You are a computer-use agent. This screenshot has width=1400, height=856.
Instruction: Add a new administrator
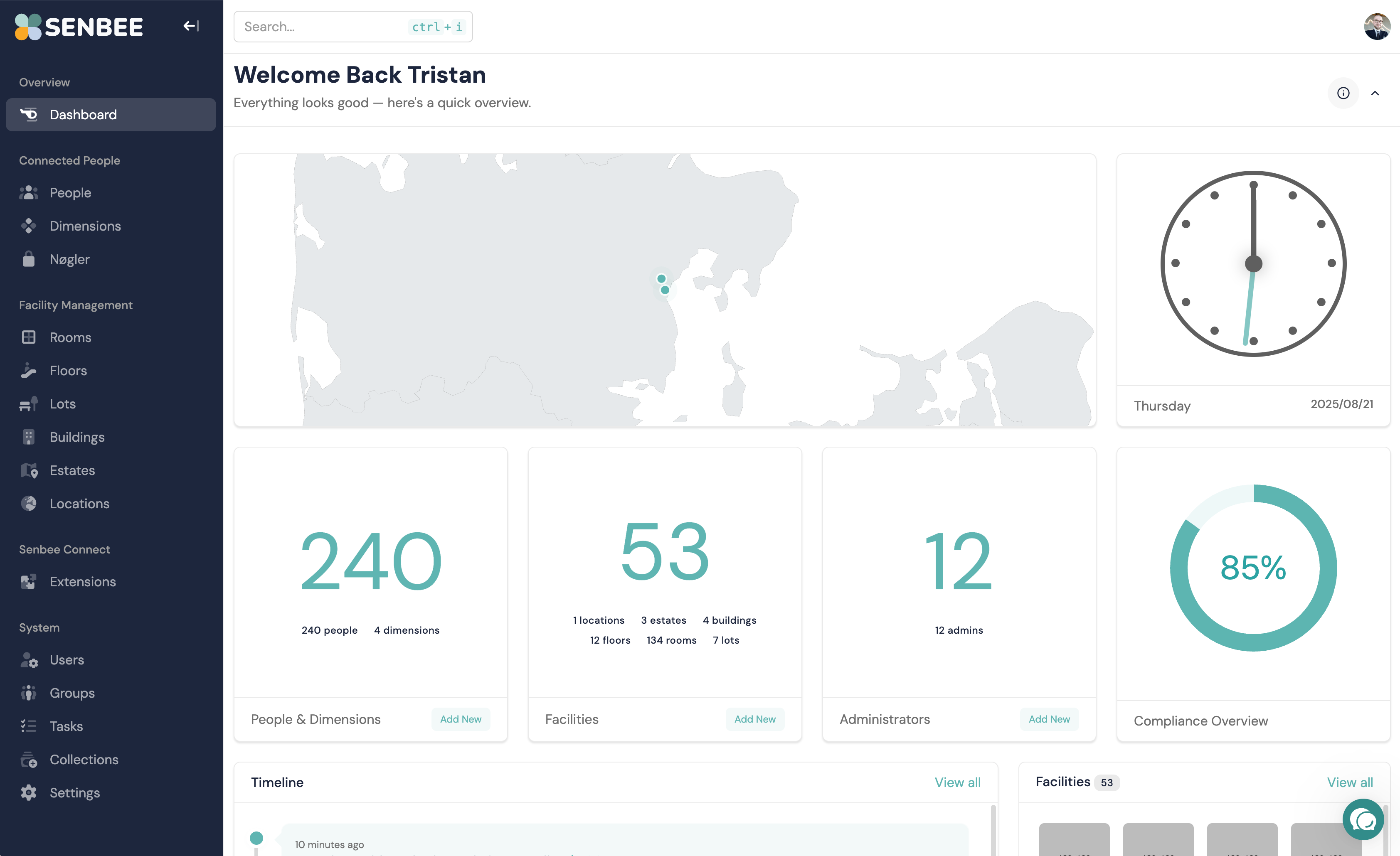[x=1049, y=719]
